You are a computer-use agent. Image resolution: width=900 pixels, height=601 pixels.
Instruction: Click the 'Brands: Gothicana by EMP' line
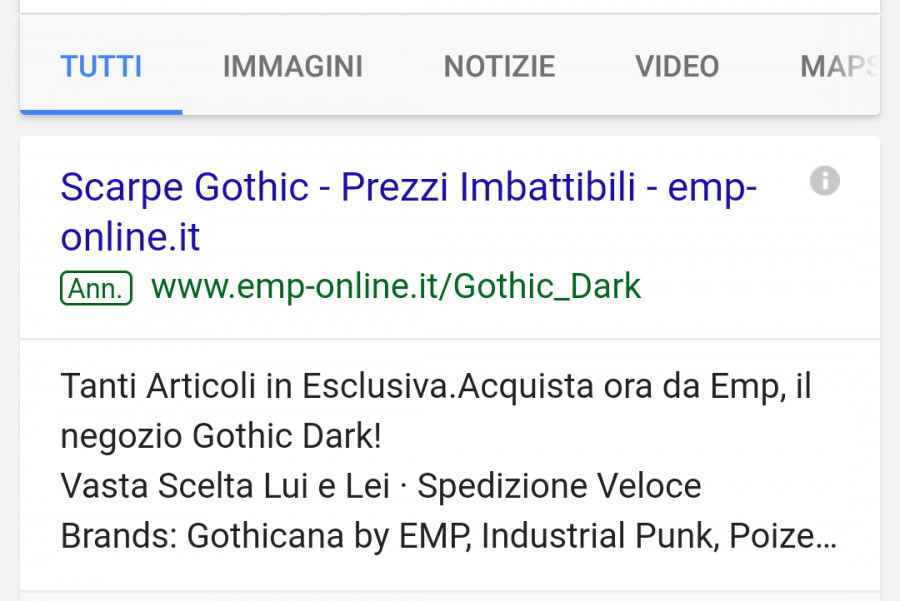(263, 537)
